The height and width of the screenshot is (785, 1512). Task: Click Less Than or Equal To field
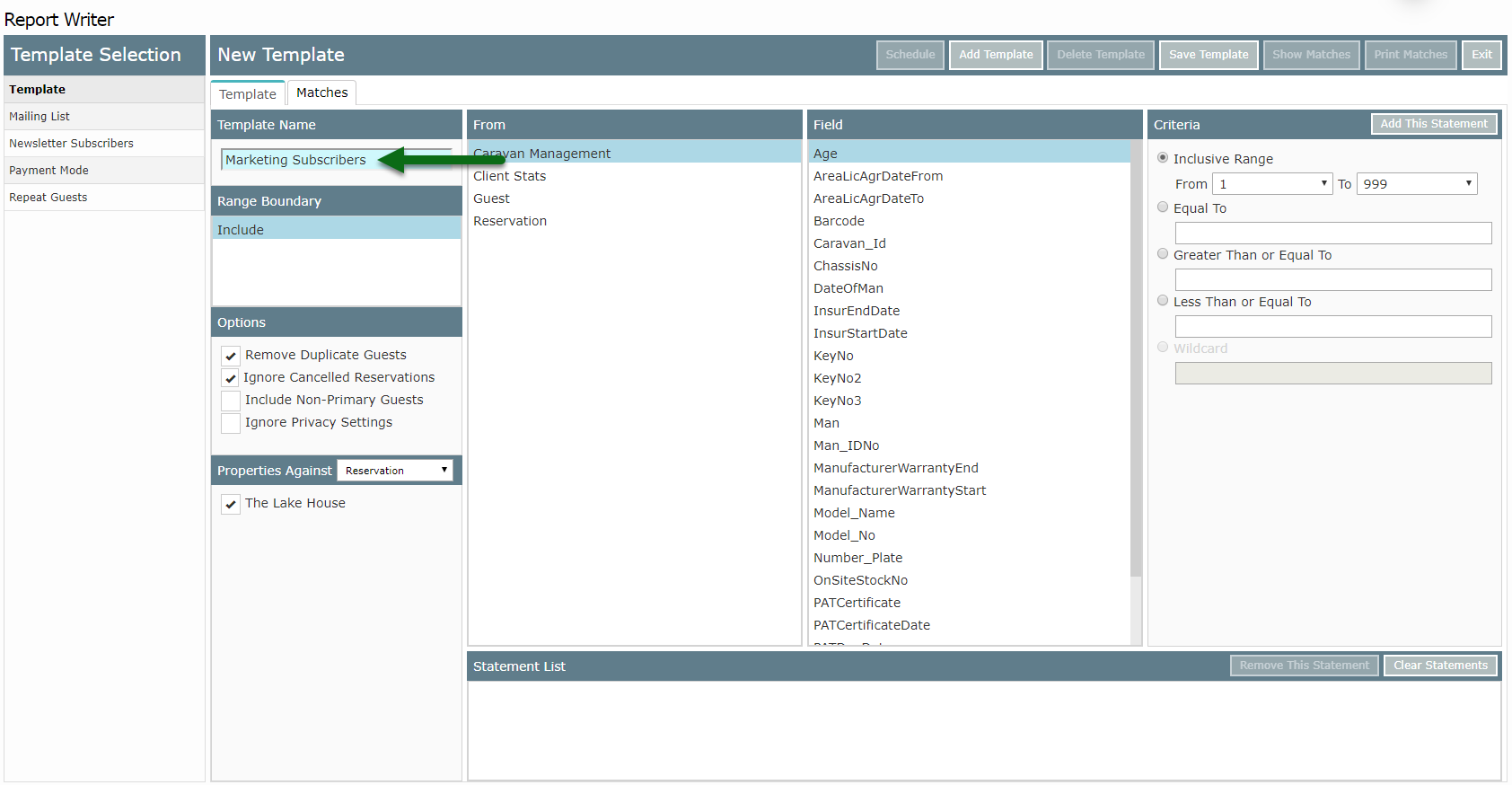click(1333, 327)
